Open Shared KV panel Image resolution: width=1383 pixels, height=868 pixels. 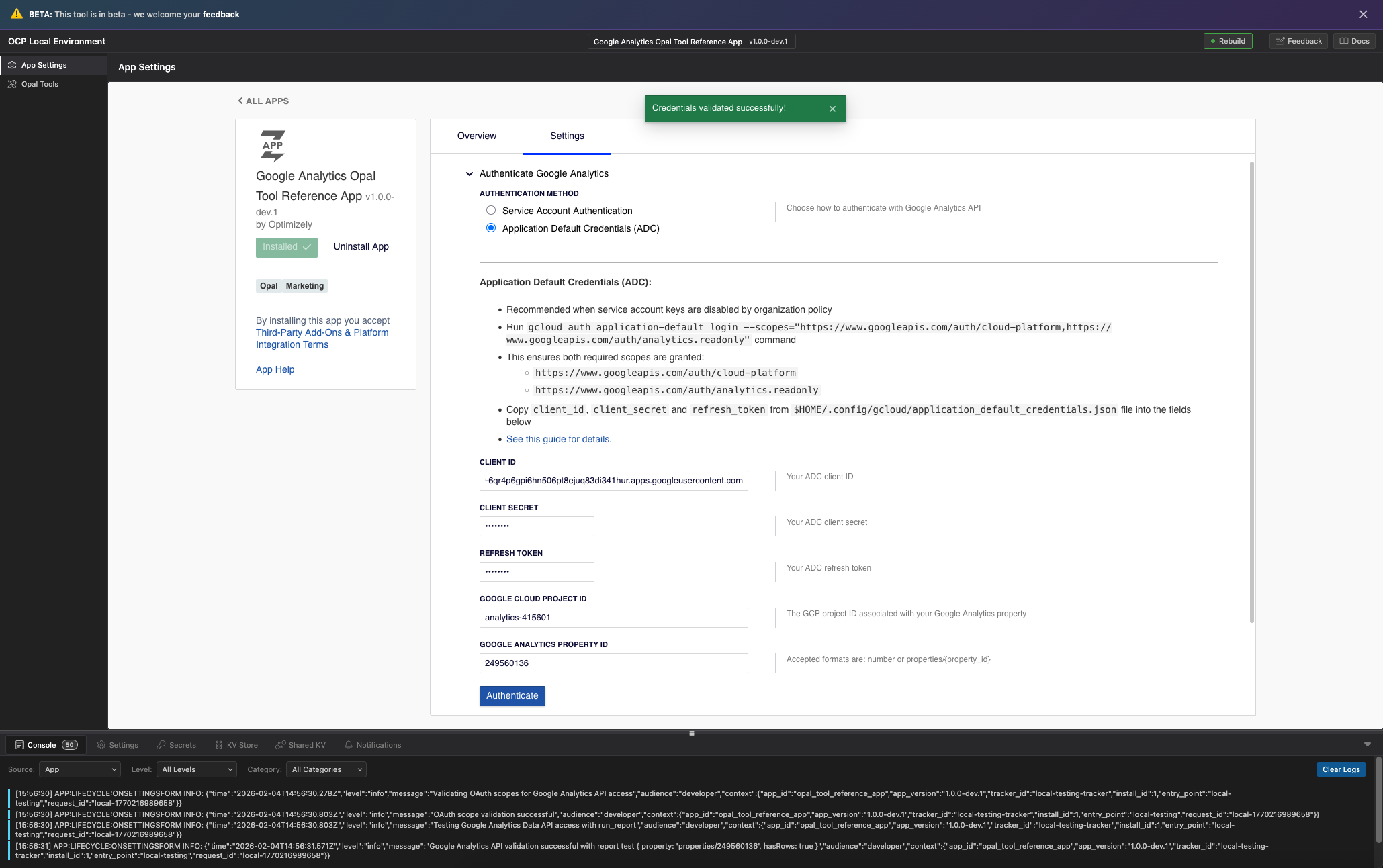300,745
